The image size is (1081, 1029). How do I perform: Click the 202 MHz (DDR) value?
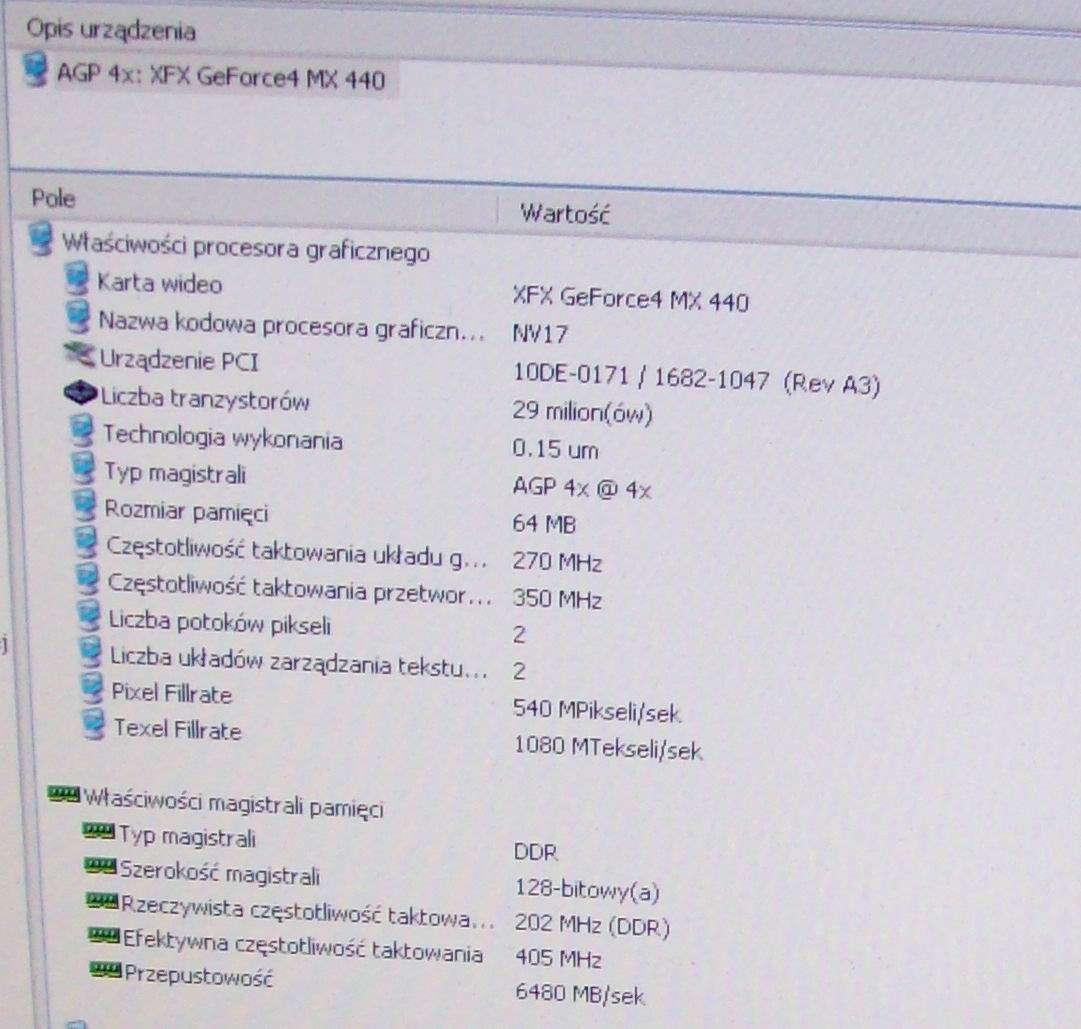coord(592,925)
